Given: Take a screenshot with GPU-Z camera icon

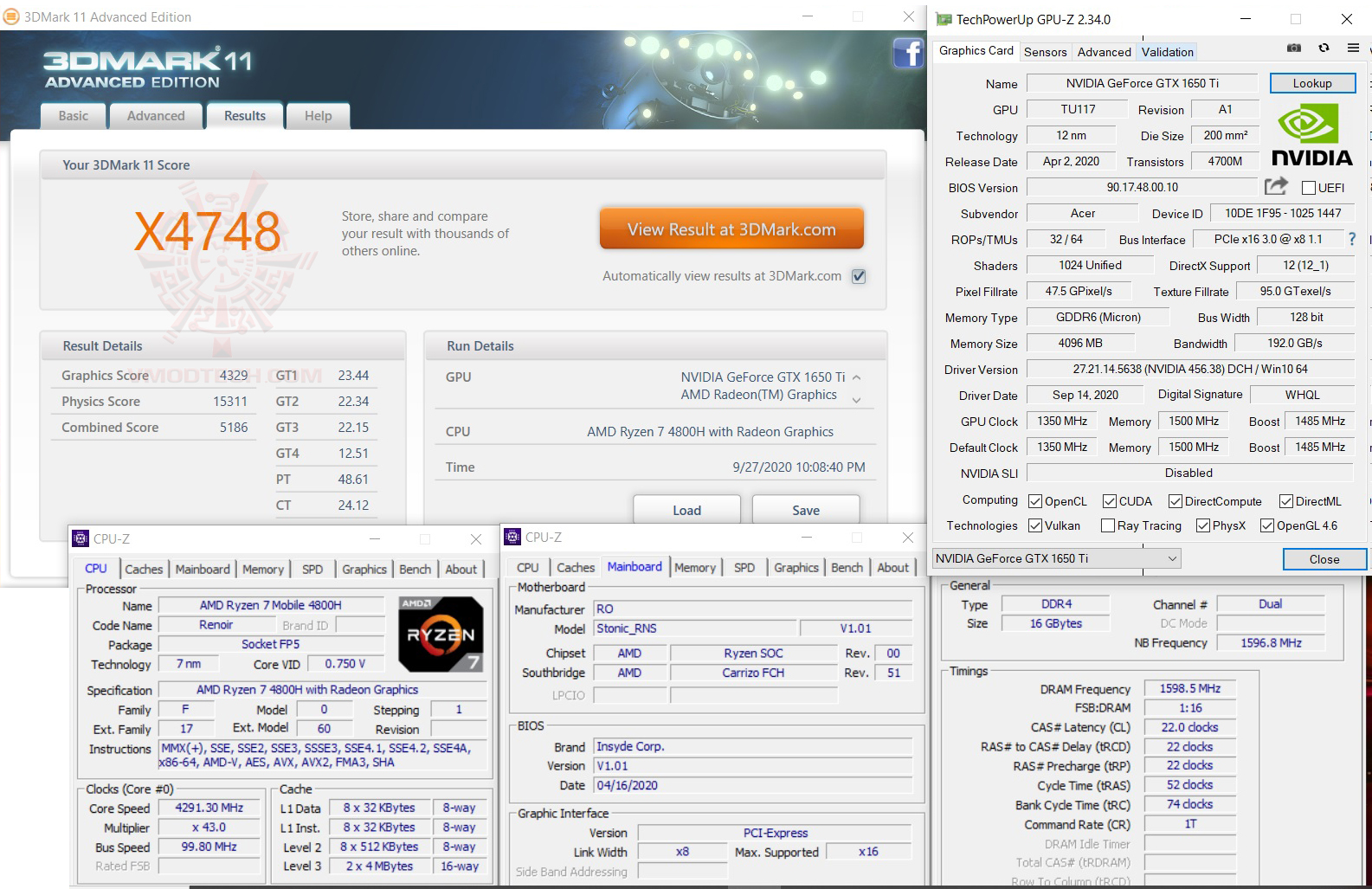Looking at the screenshot, I should (x=1294, y=48).
